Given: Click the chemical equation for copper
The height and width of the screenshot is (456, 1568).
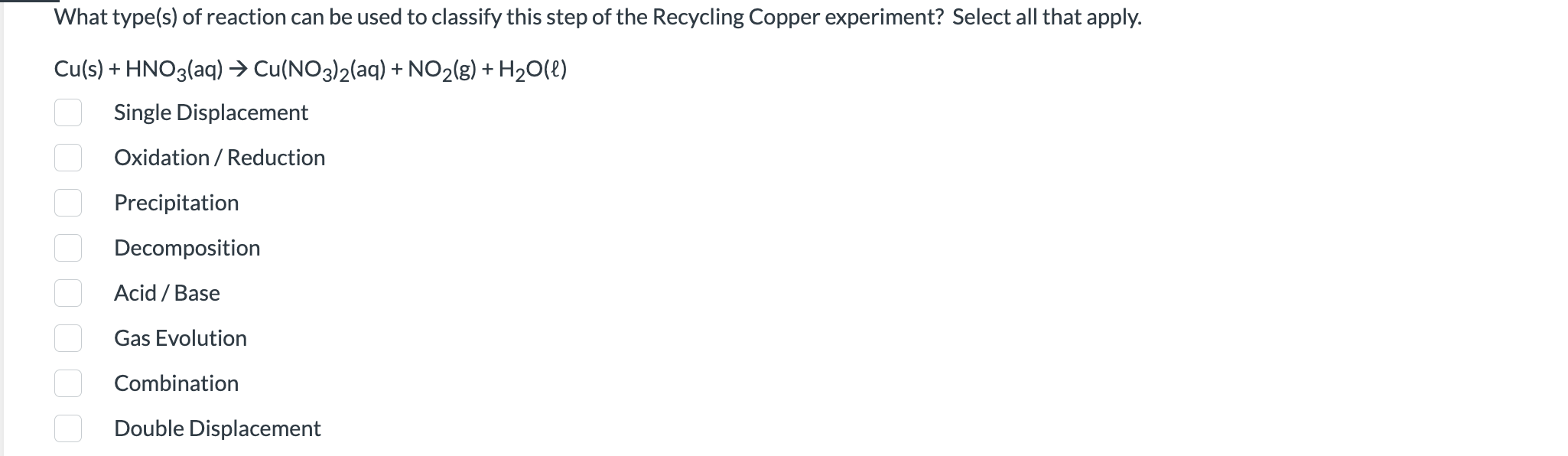Looking at the screenshot, I should [310, 69].
